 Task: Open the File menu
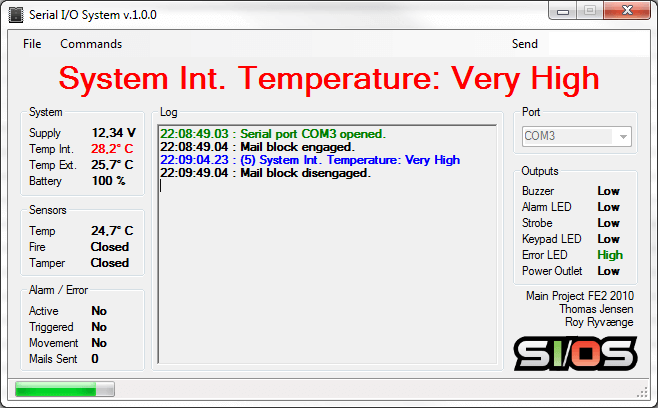coord(32,44)
